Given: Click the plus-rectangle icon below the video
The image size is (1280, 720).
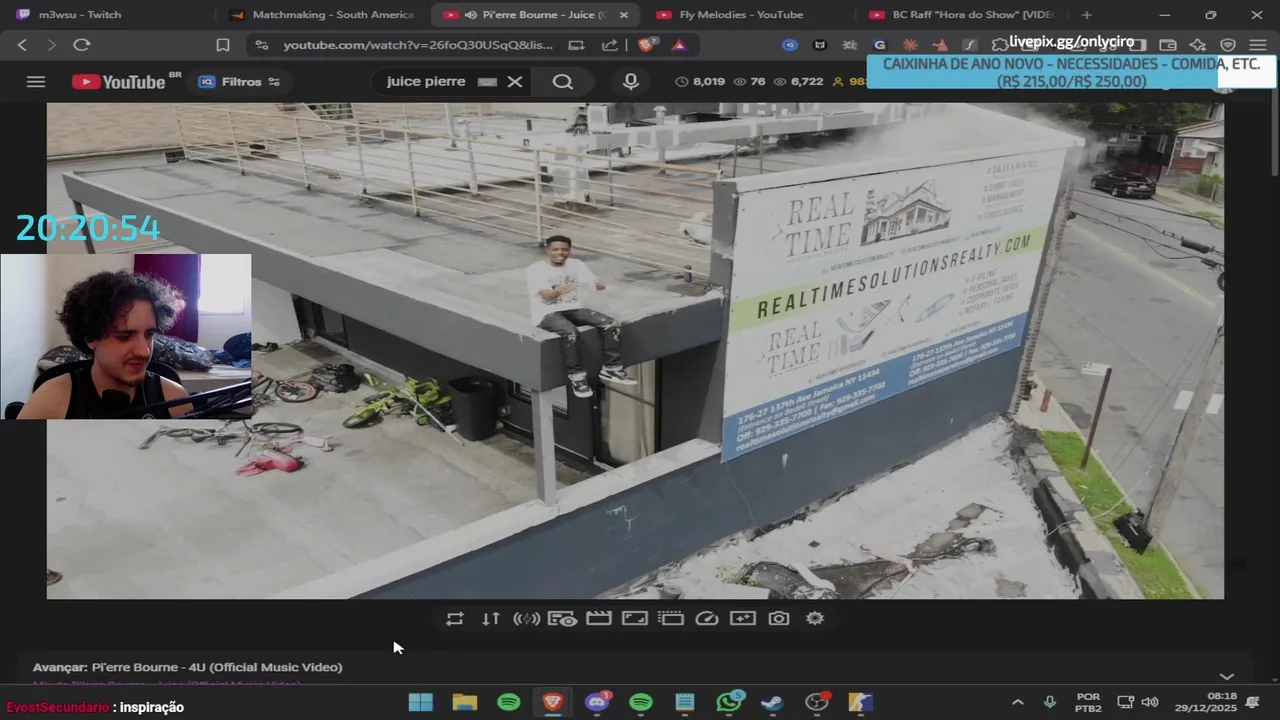Looking at the screenshot, I should (x=743, y=619).
